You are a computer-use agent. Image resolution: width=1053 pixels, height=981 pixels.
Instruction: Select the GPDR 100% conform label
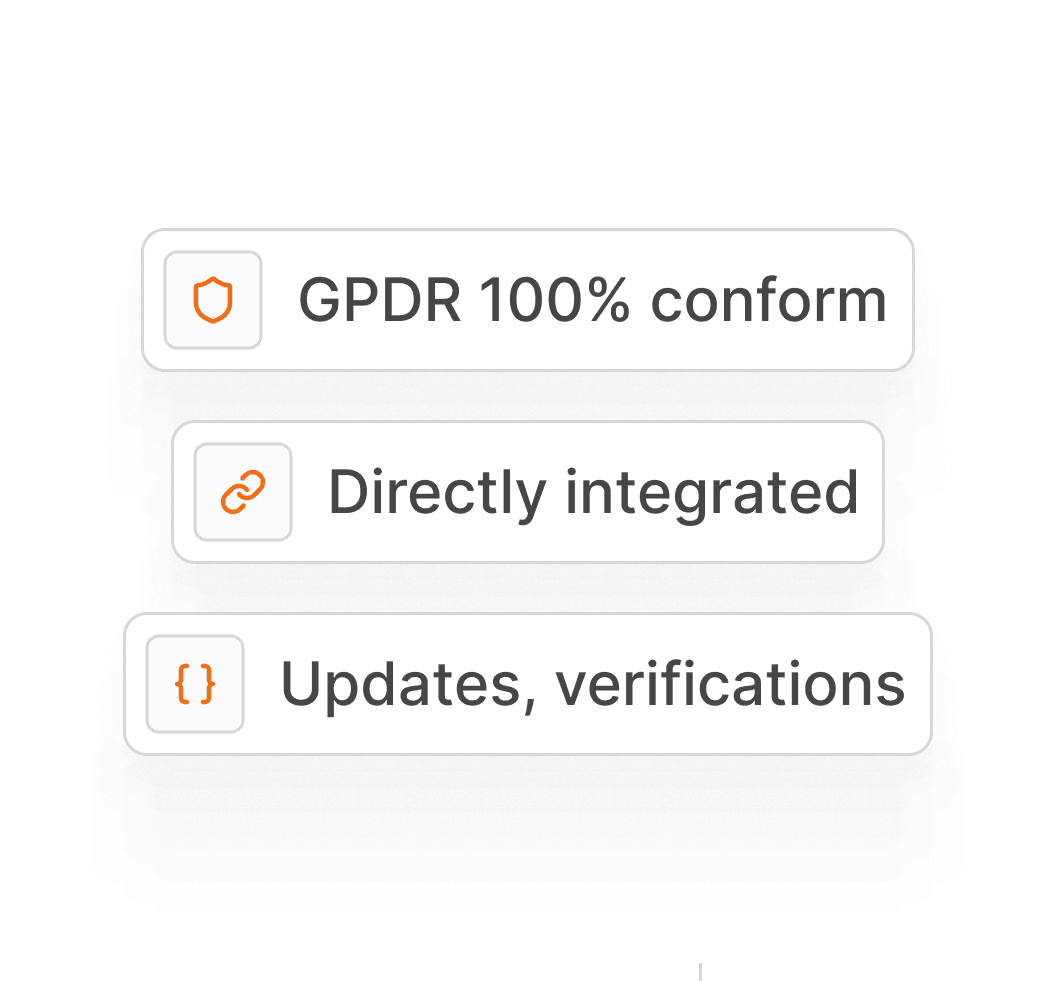tap(592, 299)
